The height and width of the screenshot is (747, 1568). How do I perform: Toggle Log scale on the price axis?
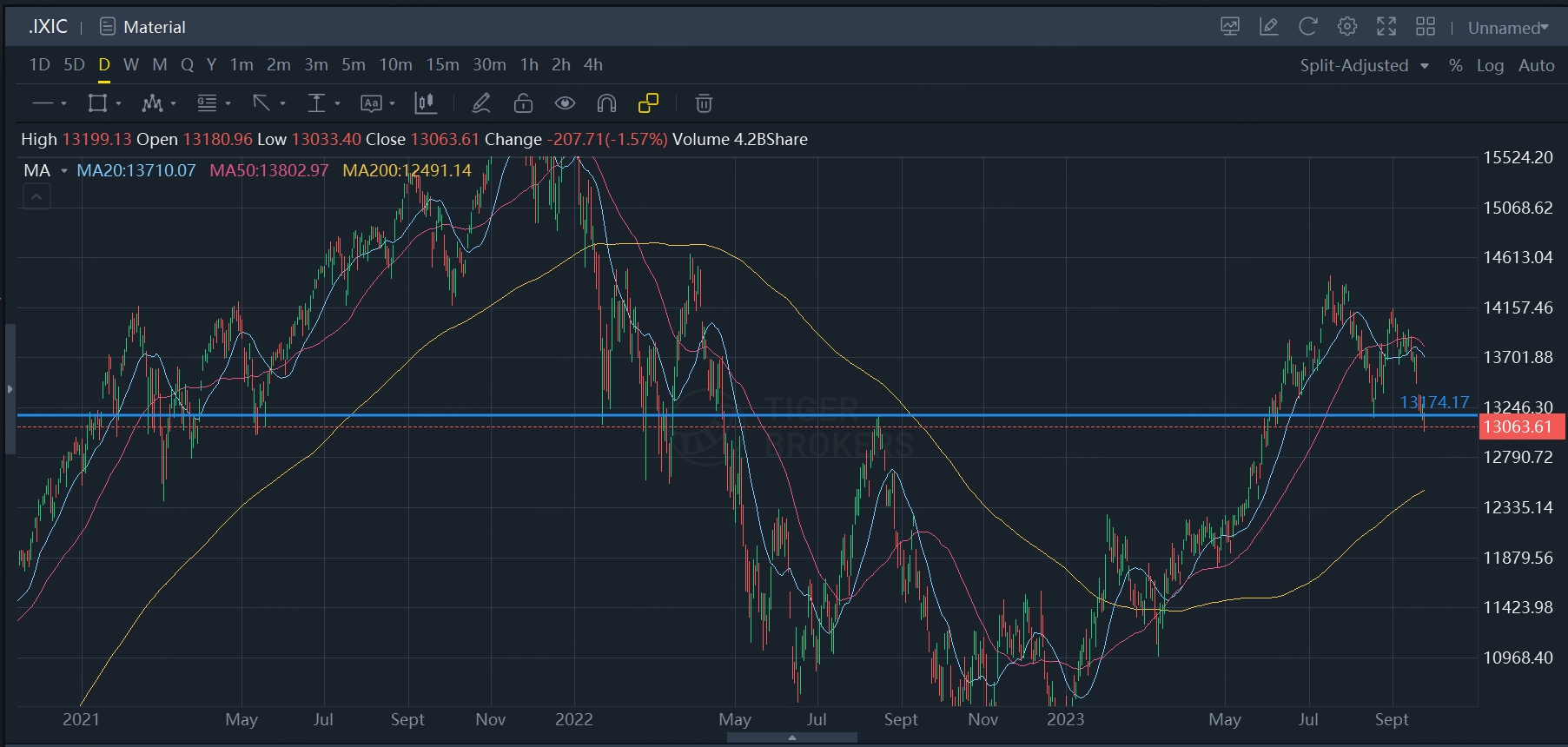tap(1490, 66)
